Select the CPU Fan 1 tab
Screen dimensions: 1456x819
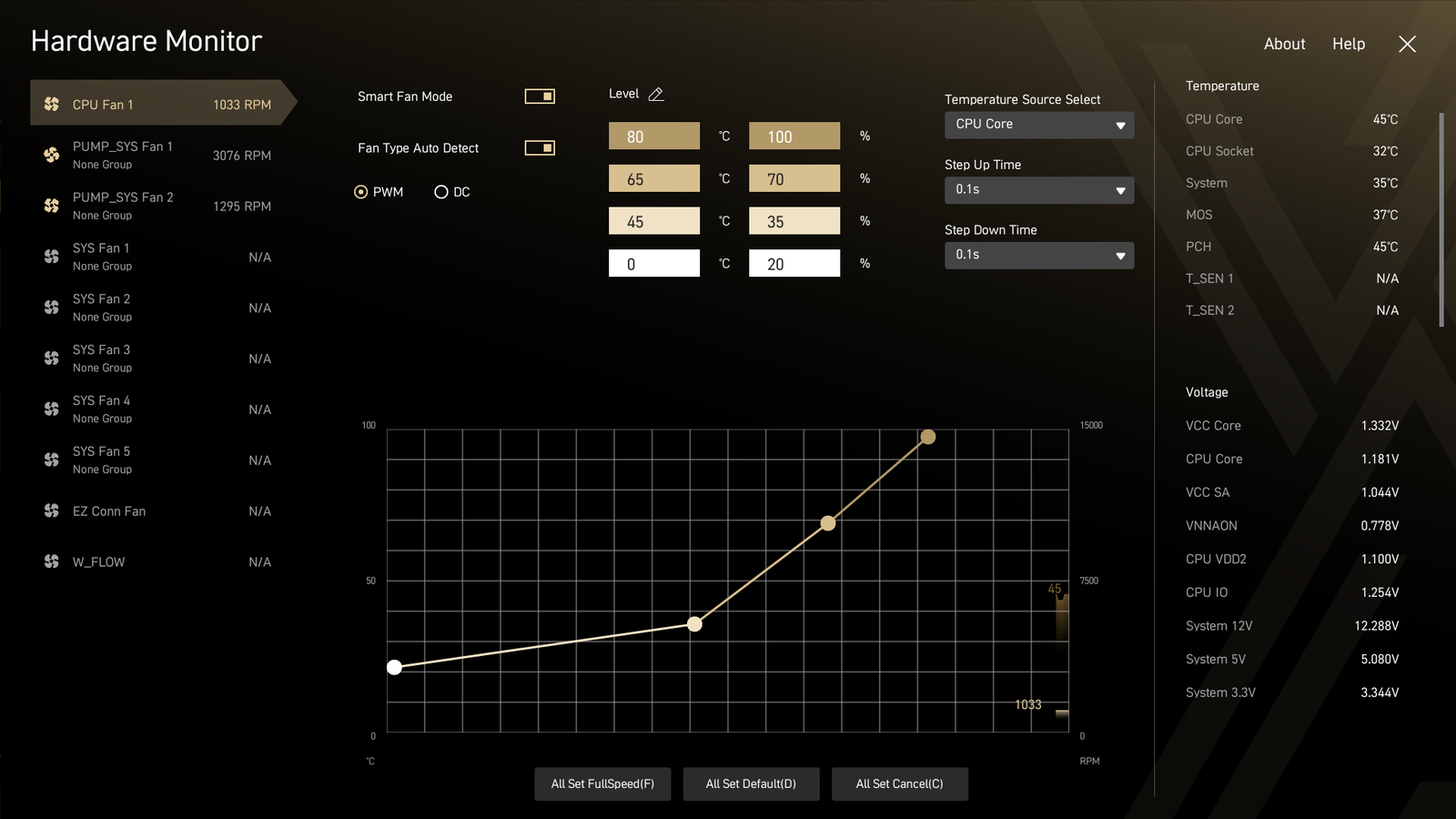[x=164, y=103]
